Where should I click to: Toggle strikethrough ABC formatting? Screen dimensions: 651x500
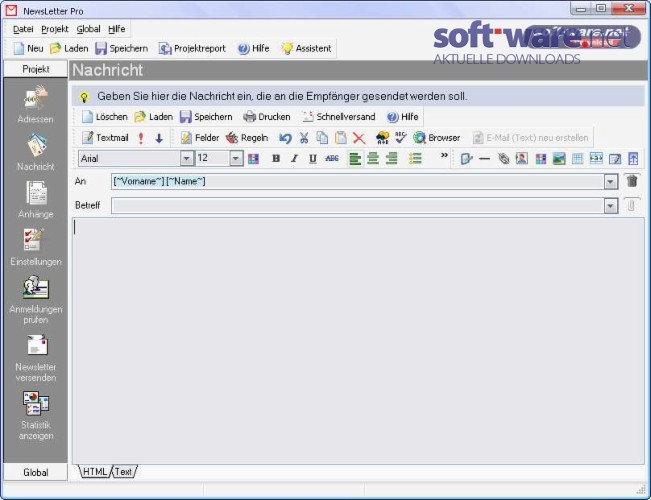332,158
